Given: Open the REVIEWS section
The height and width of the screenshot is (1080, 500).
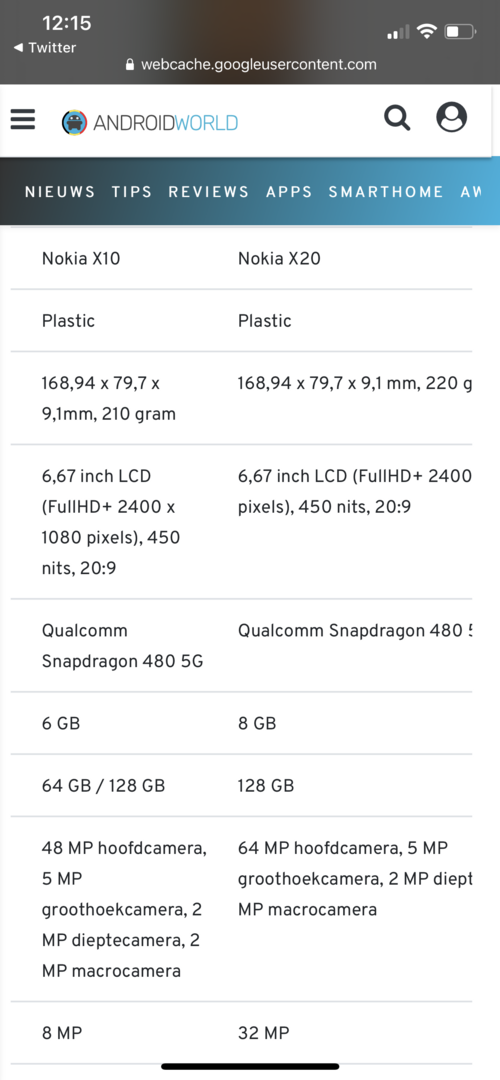Looking at the screenshot, I should pyautogui.click(x=209, y=192).
